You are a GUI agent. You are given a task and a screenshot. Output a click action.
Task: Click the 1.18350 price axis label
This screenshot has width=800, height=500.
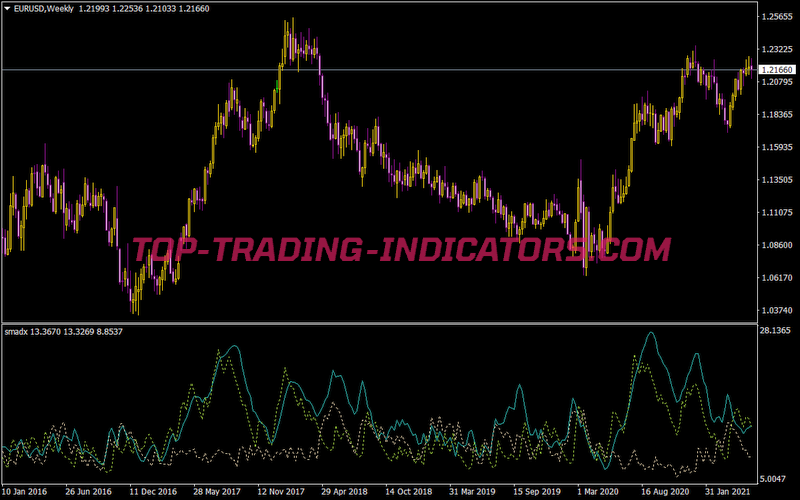(x=777, y=115)
